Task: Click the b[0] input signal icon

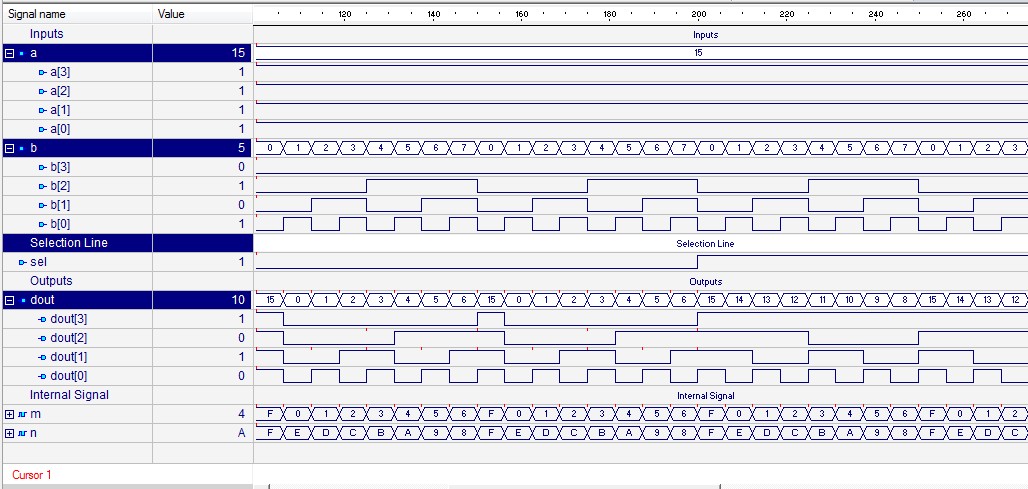Action: [43, 224]
